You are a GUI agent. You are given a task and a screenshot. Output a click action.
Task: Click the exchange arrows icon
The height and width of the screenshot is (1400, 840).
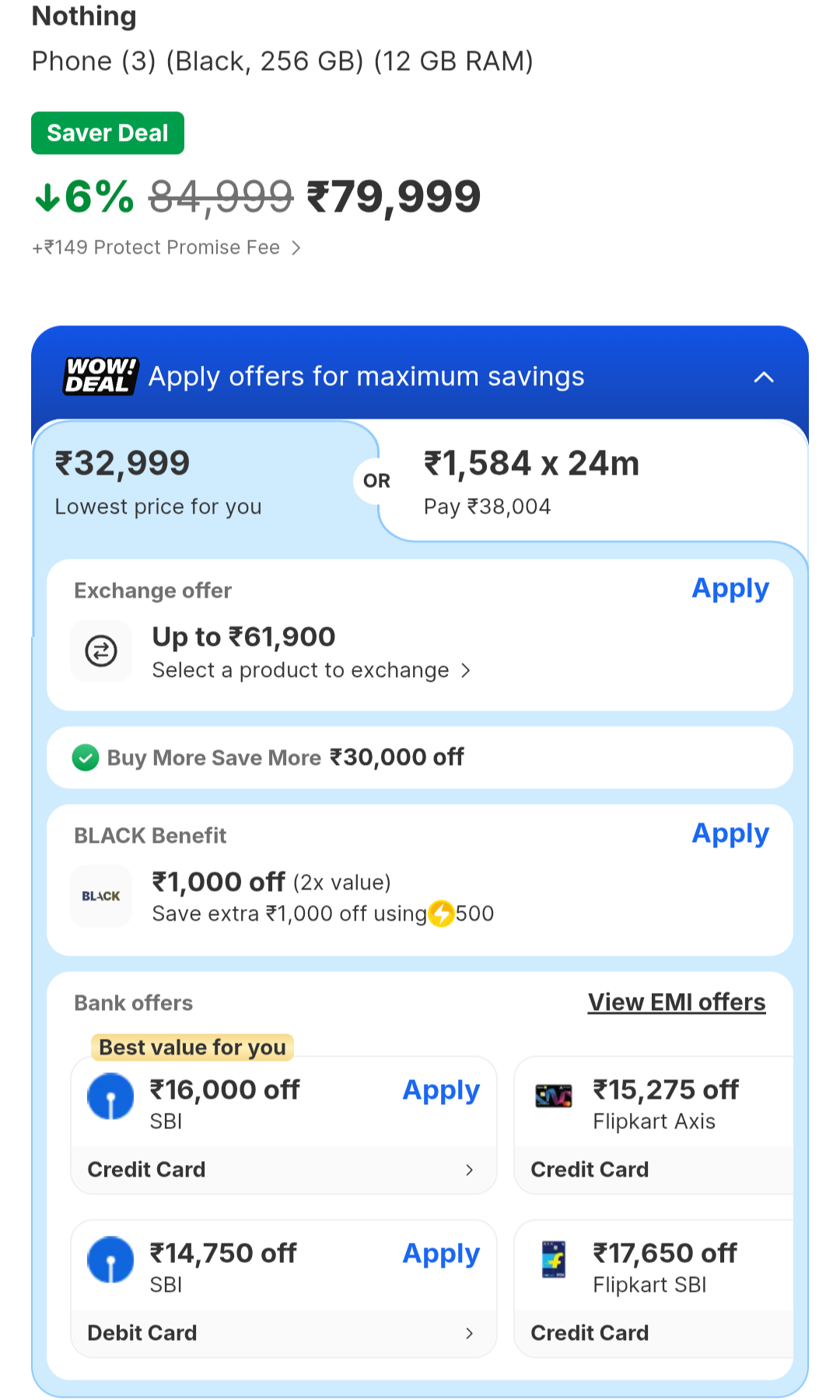click(x=101, y=651)
